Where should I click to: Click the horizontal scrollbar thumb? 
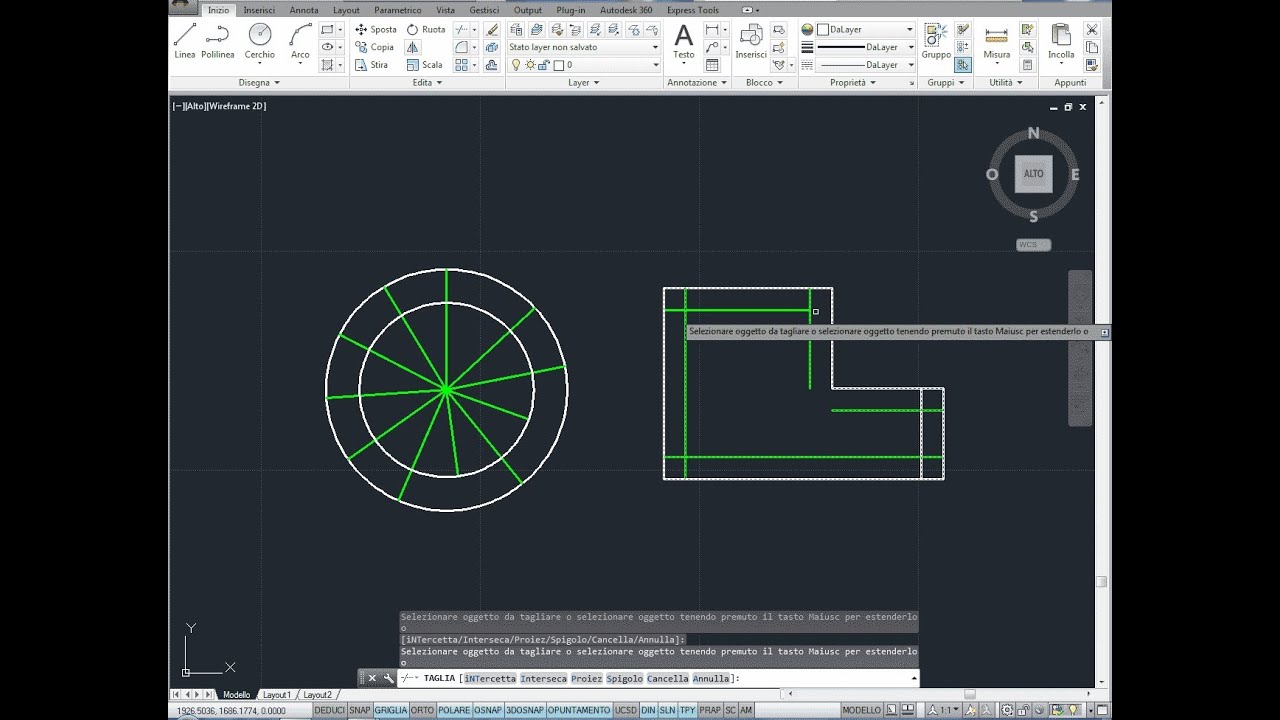pos(969,694)
